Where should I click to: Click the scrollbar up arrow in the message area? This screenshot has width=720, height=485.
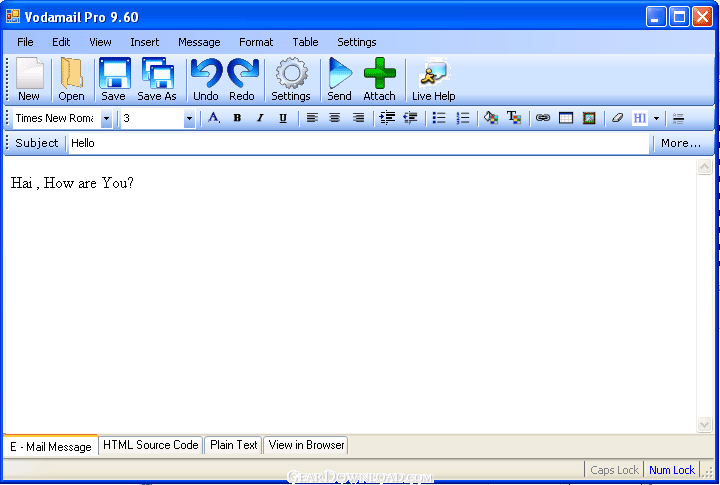[704, 166]
